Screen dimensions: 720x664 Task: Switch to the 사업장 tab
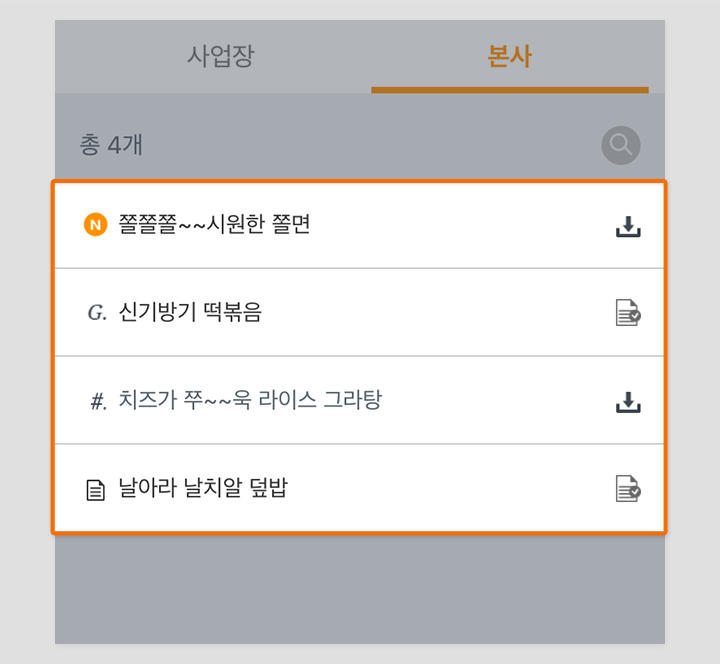pos(220,56)
